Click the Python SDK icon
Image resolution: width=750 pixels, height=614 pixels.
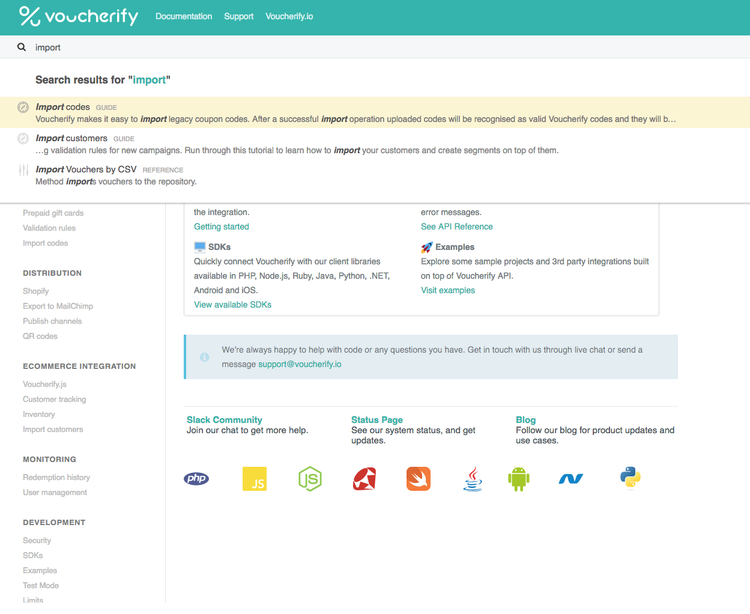630,478
